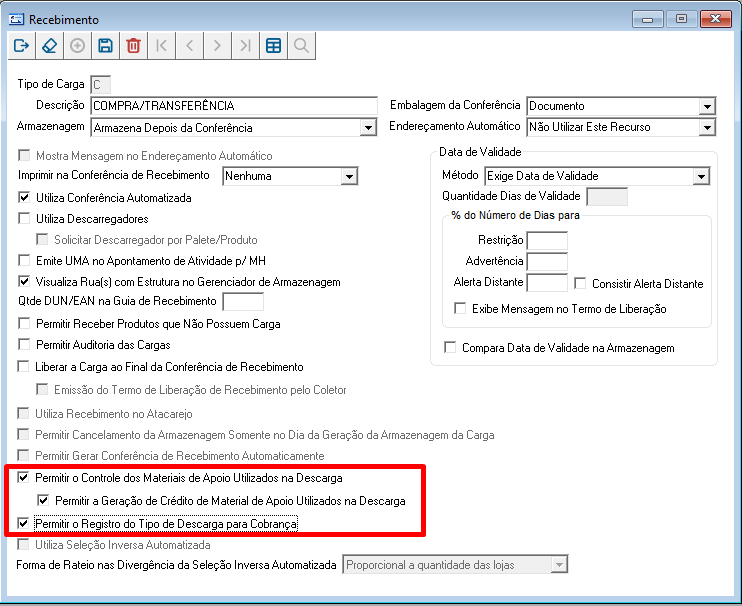Click the Alerta Distante percentage field
The image size is (742, 606).
[x=547, y=282]
